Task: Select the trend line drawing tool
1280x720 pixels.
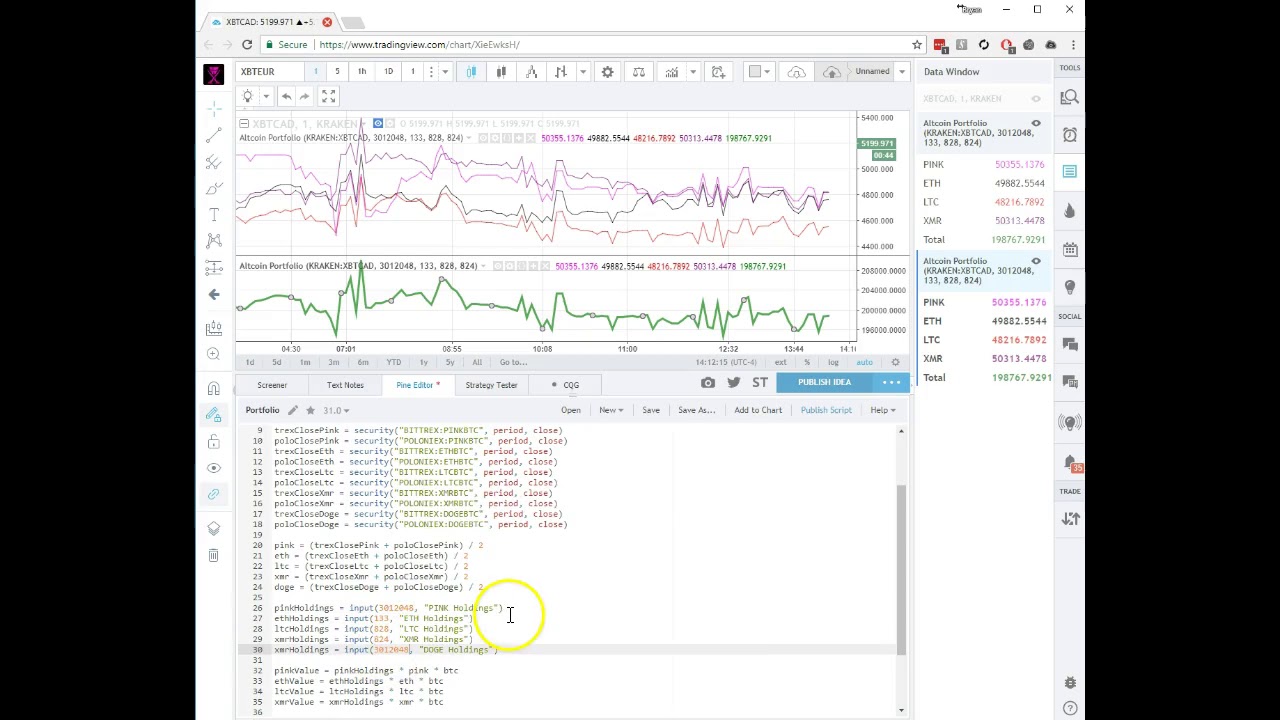Action: pos(214,135)
